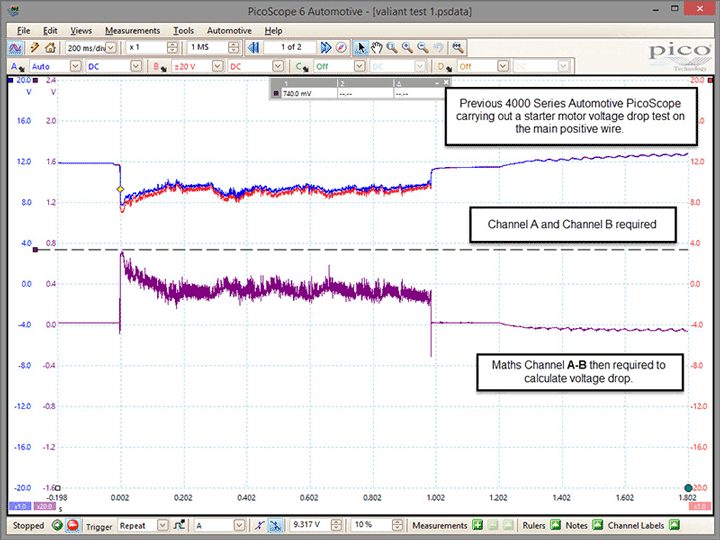
Task: Minimize the ruler legend box
Action: [x=437, y=83]
